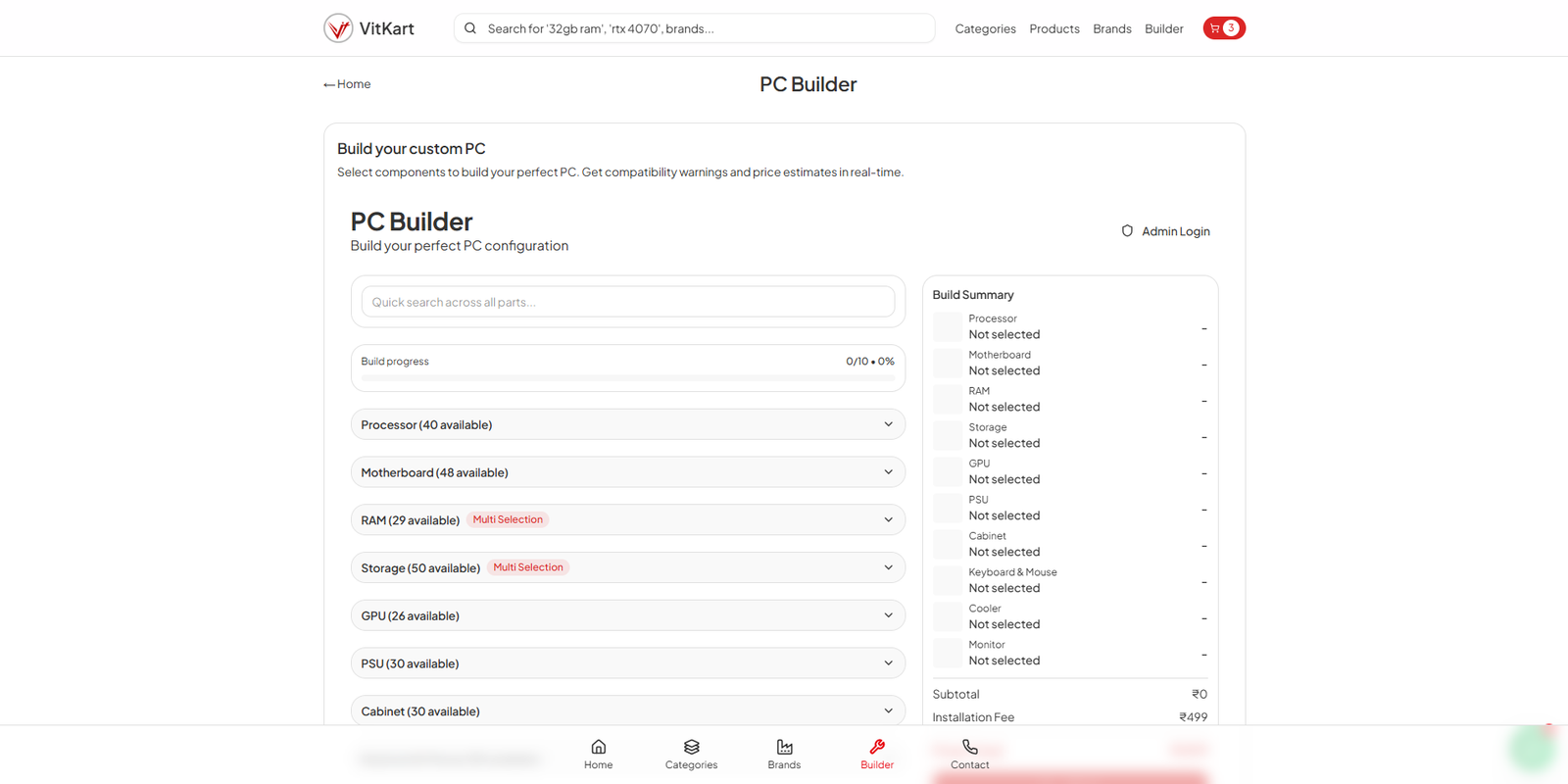
Task: Click the Motherboard row in Build Summary
Action: pyautogui.click(x=1070, y=364)
